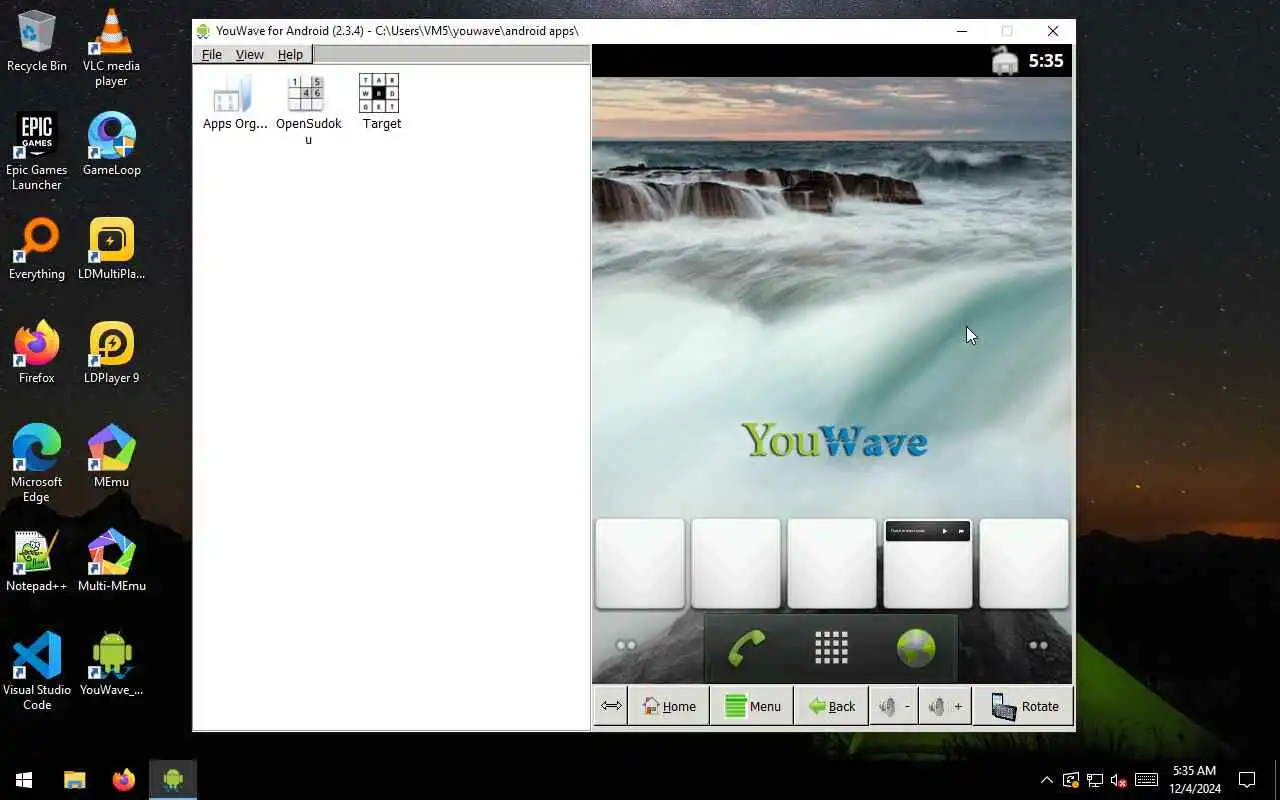This screenshot has width=1280, height=800.
Task: Tap the left screen indicator dots
Action: pyautogui.click(x=626, y=645)
